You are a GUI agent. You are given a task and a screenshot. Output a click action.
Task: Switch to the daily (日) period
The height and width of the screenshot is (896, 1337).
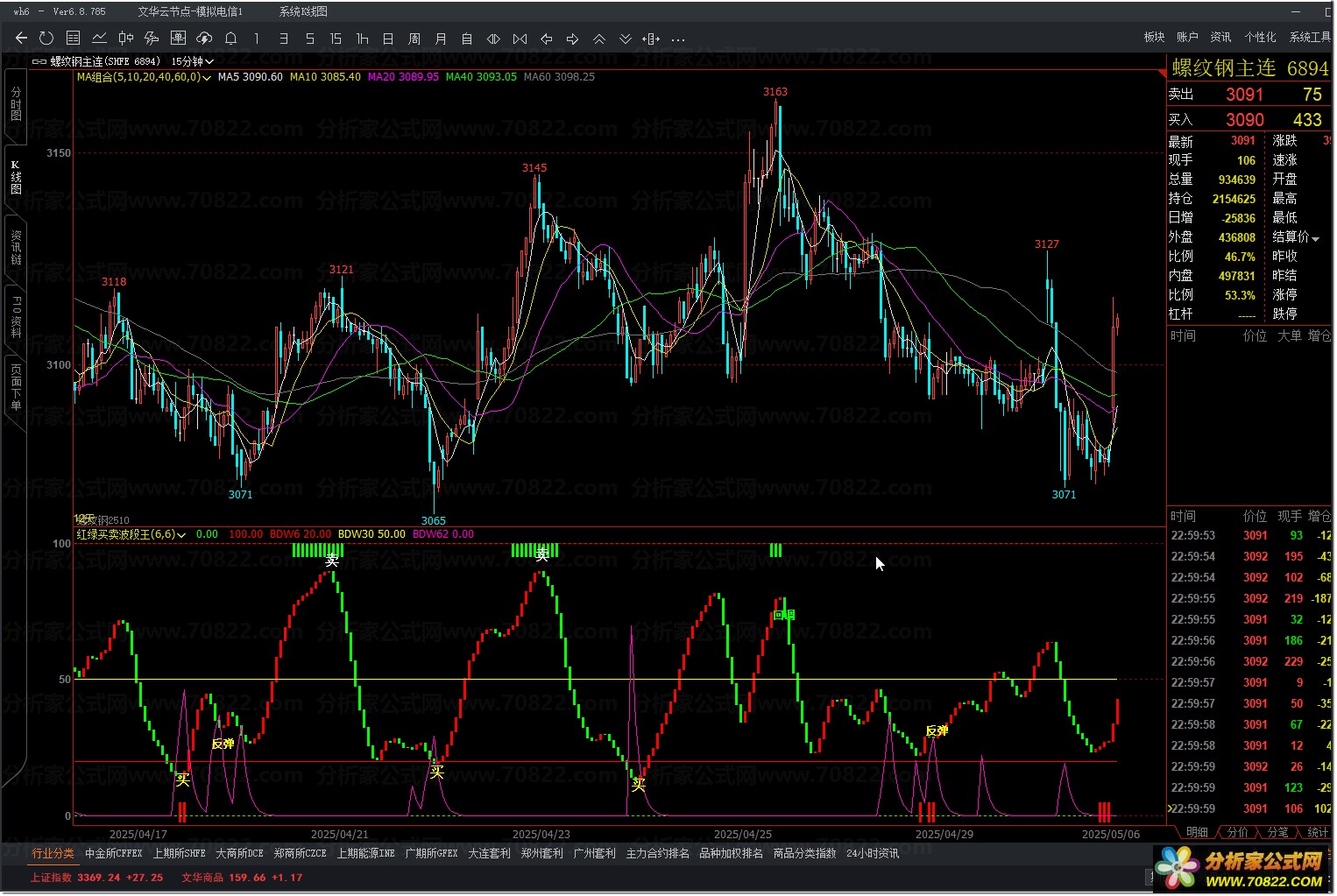pos(388,39)
